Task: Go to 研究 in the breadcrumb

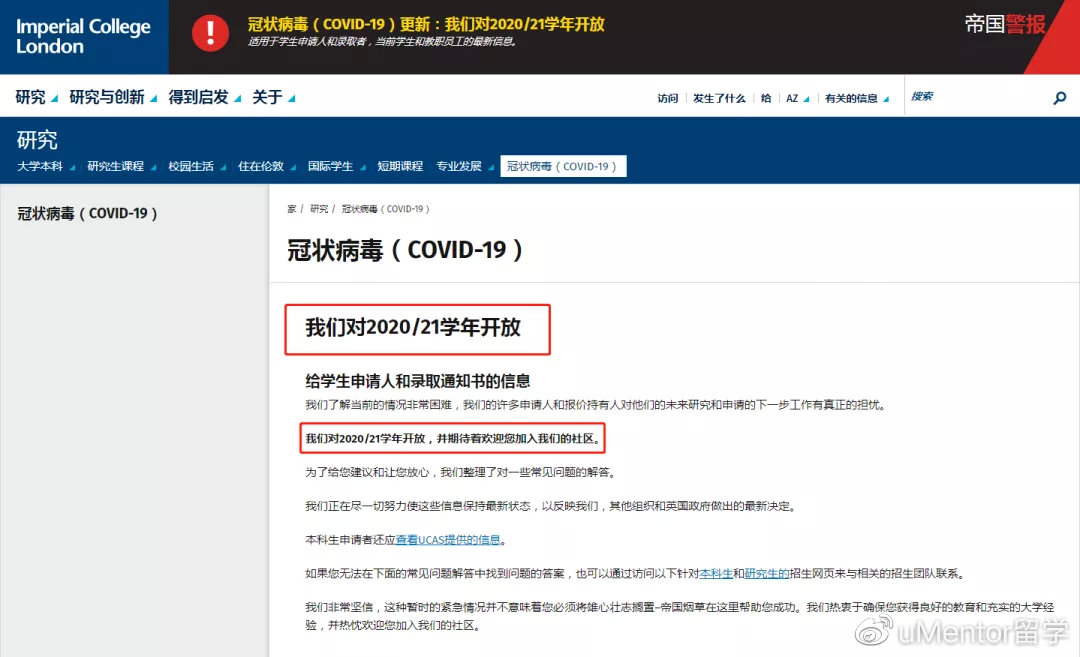Action: click(x=319, y=209)
